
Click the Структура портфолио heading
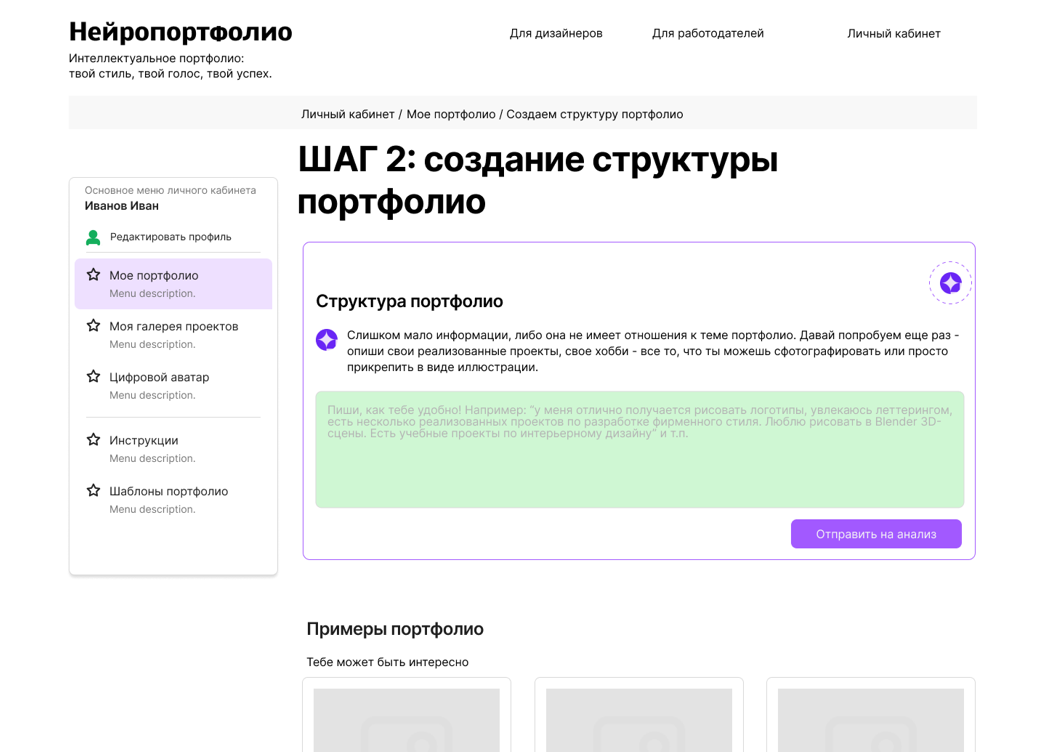coord(409,301)
